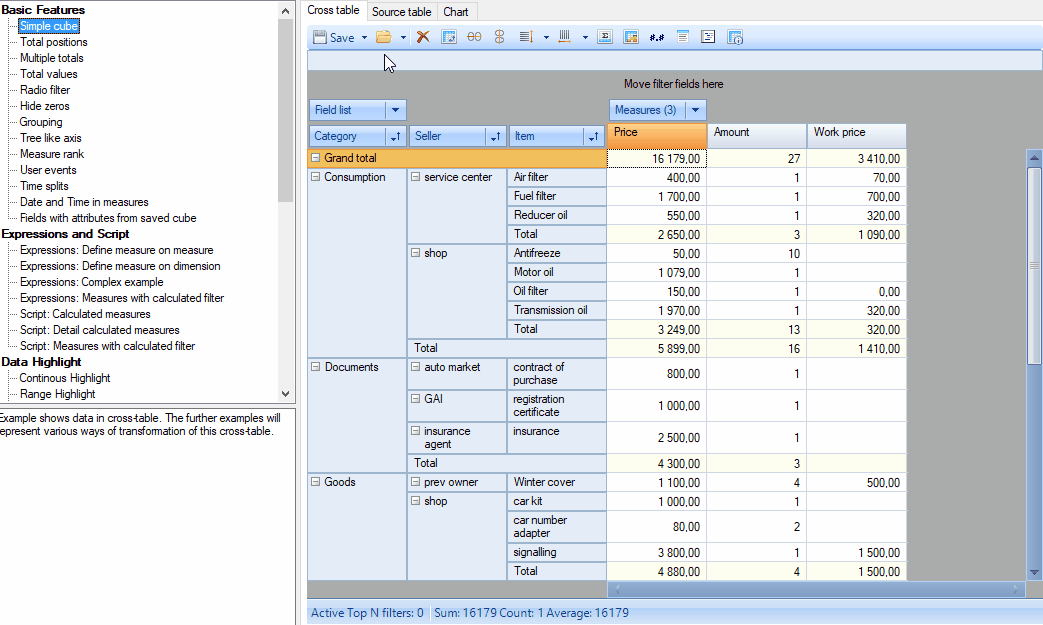This screenshot has width=1043, height=625.
Task: Click the #.# number format icon
Action: (657, 37)
